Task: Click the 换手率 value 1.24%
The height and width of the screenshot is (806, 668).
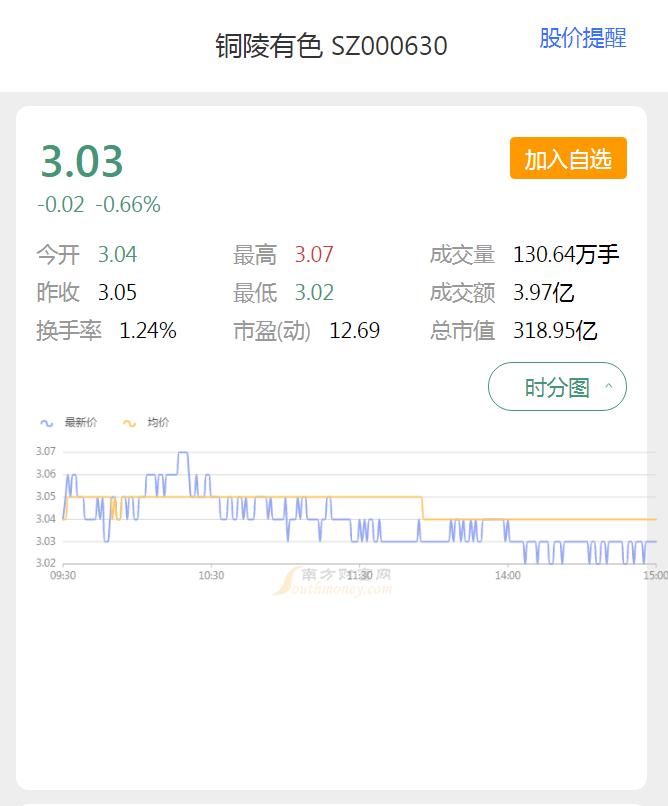Action: click(x=148, y=331)
